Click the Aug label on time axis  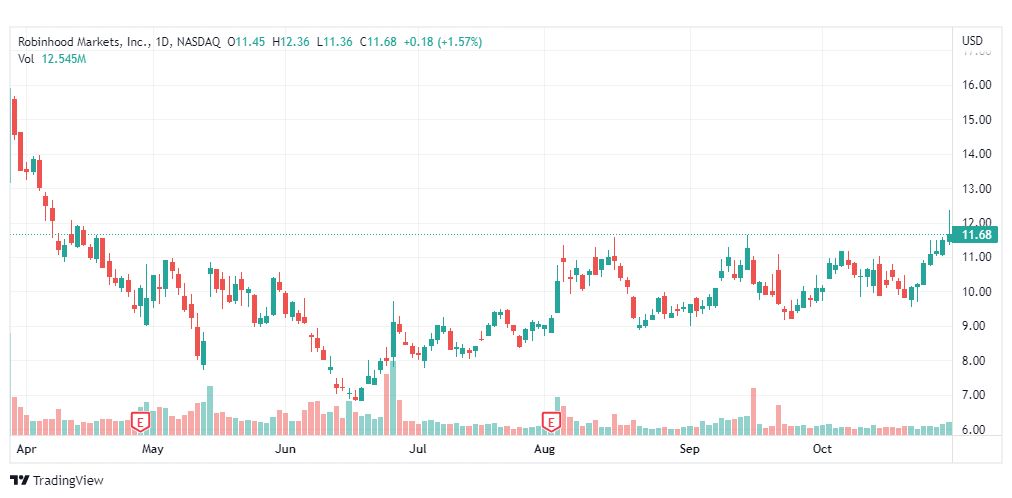545,448
